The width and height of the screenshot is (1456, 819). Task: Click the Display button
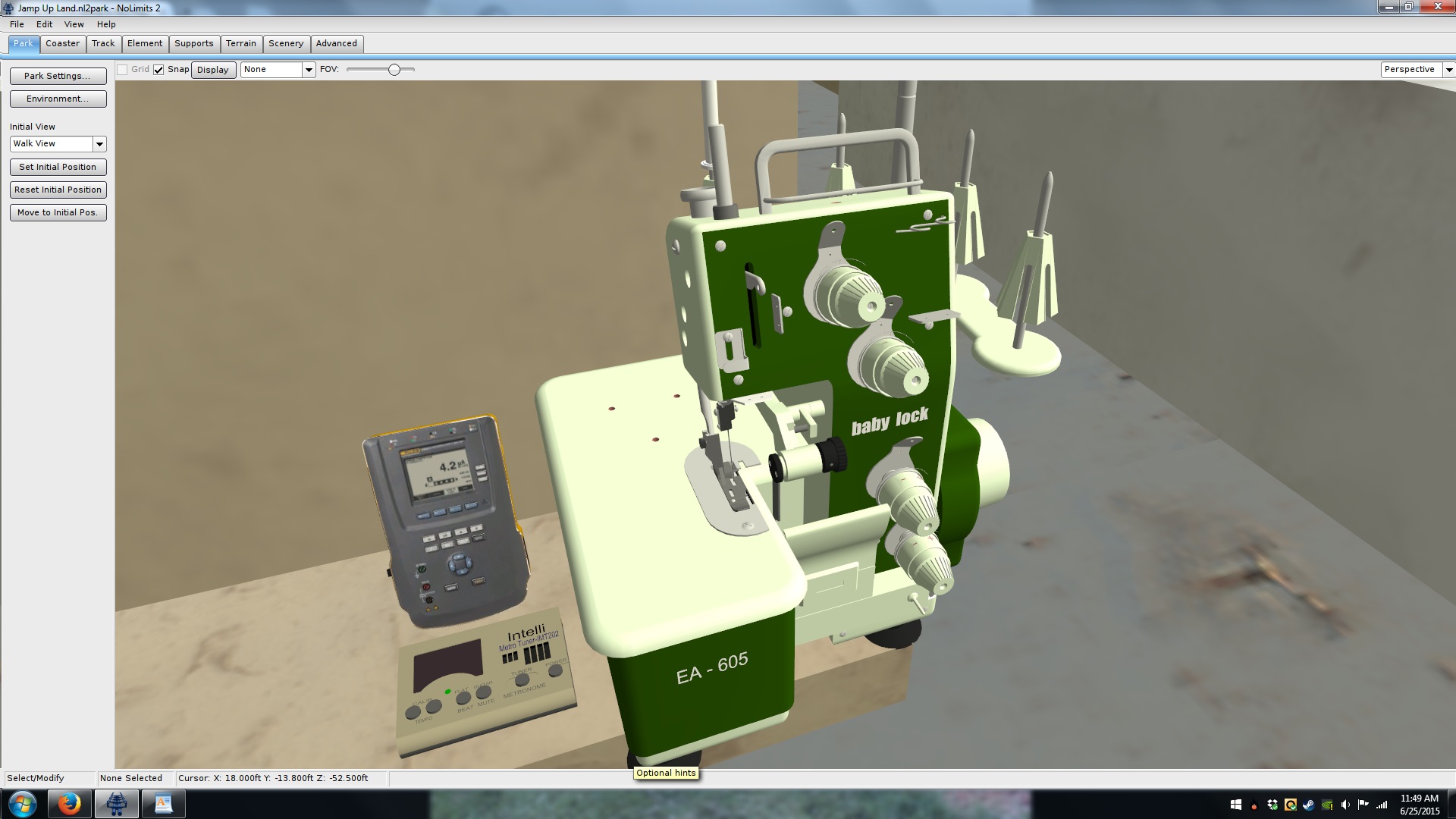click(x=213, y=70)
